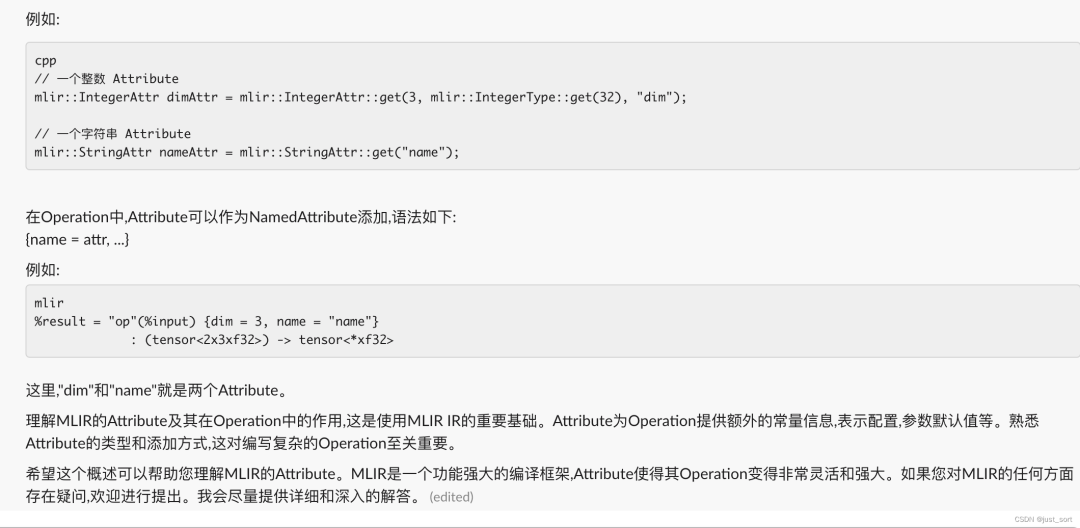Viewport: 1080px width, 528px height.
Task: Click the "mlir" label in second code block
Action: point(49,303)
